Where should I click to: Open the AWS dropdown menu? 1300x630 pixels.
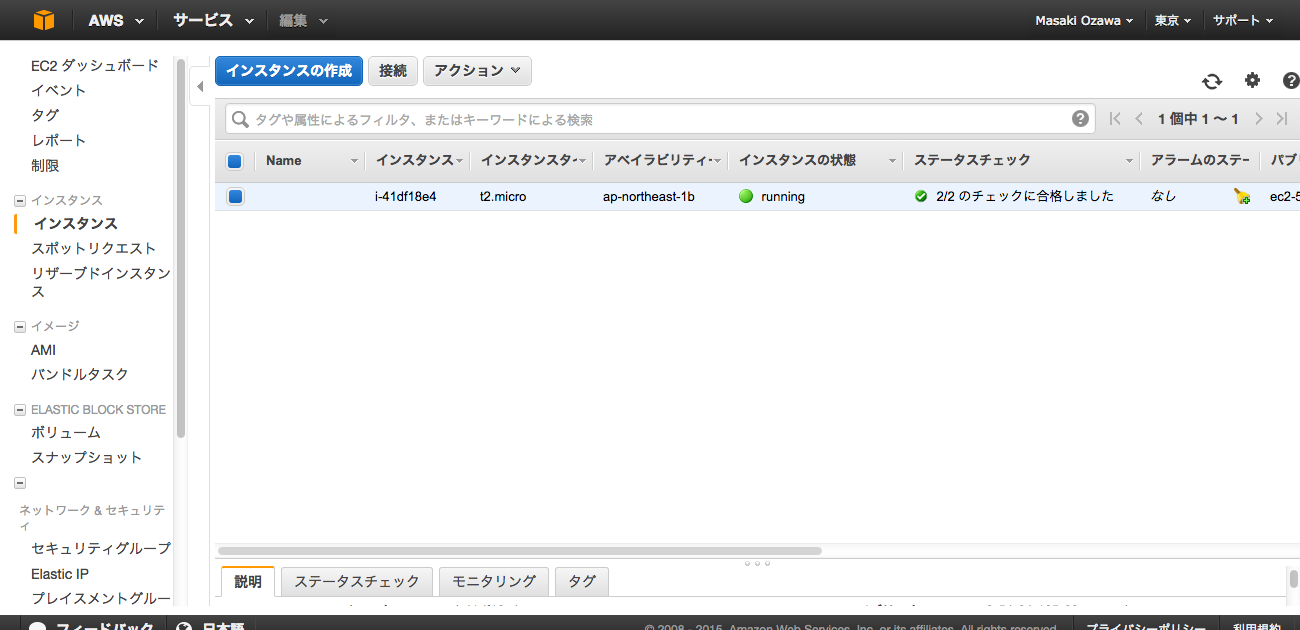[116, 20]
